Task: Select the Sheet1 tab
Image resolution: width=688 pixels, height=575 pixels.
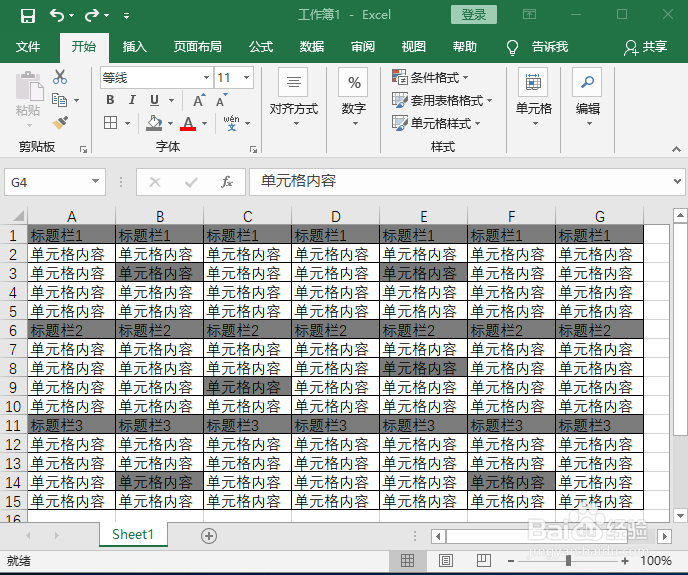Action: click(x=133, y=535)
